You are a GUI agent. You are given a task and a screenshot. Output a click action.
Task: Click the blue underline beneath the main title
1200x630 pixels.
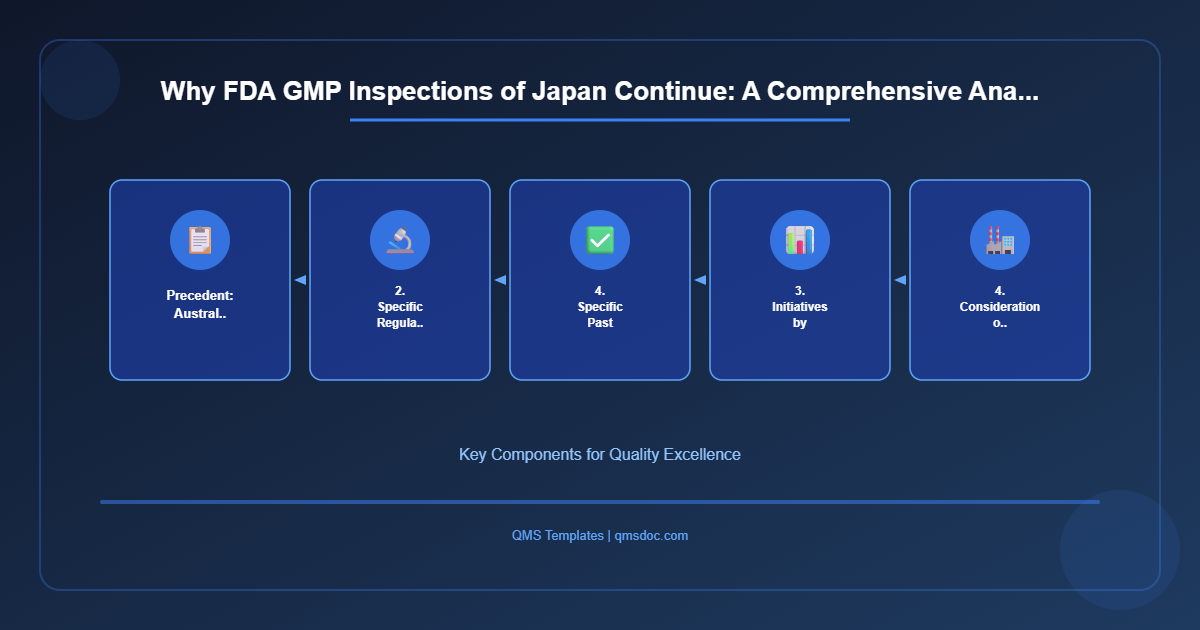pyautogui.click(x=598, y=122)
